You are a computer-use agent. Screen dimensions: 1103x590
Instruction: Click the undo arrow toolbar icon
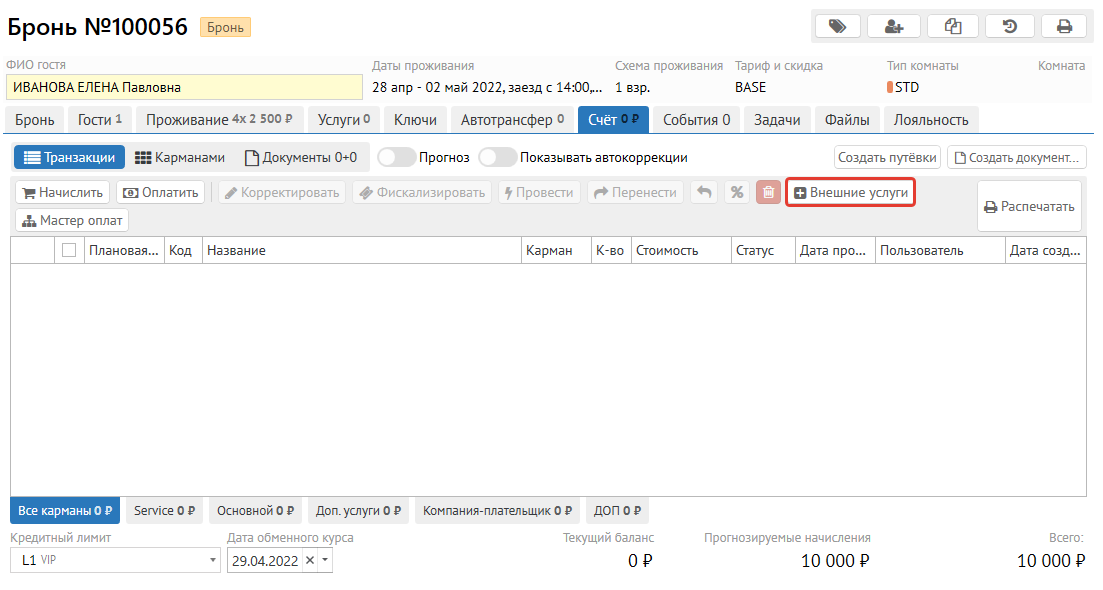click(x=704, y=192)
